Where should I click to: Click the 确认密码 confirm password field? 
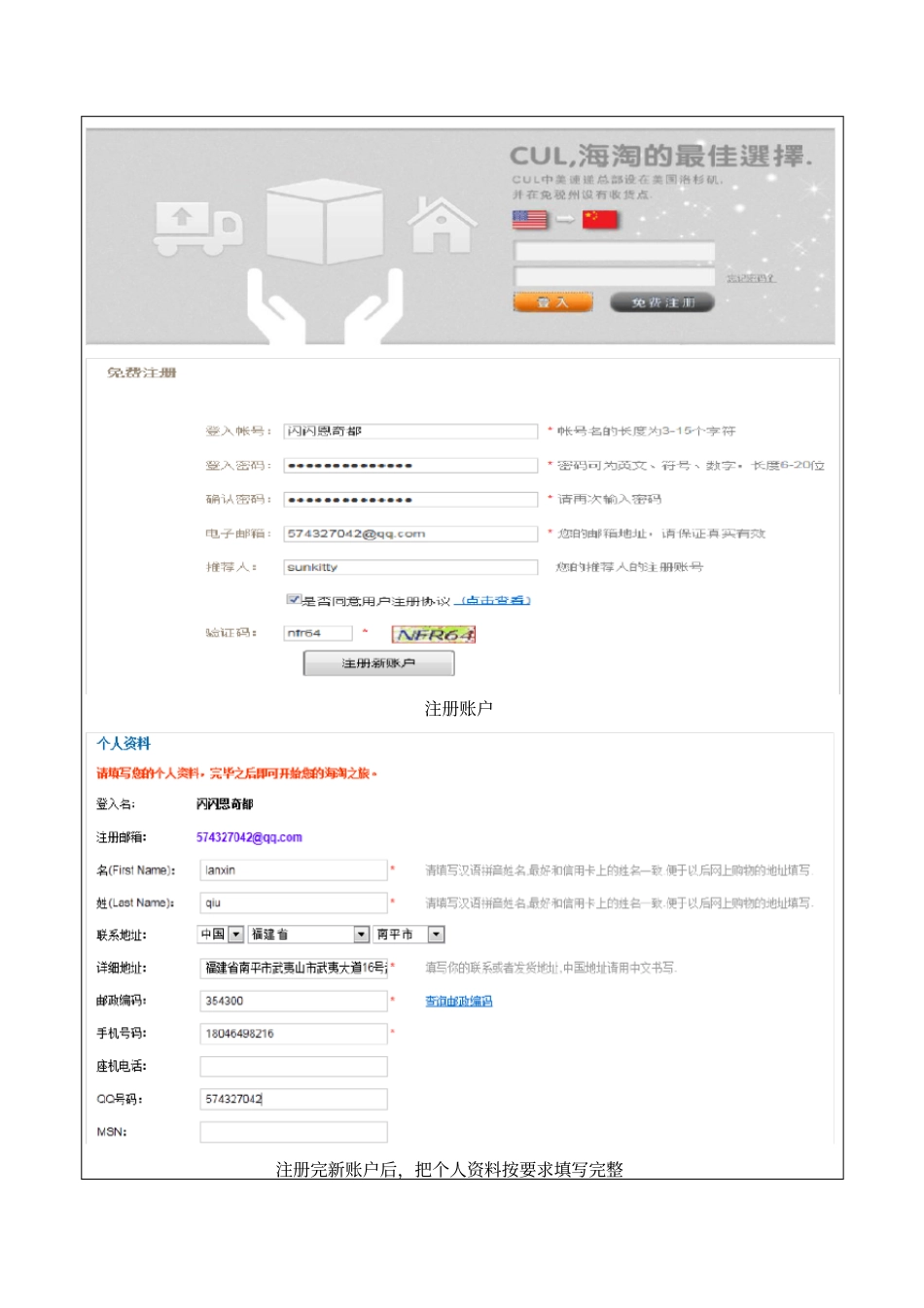410,499
